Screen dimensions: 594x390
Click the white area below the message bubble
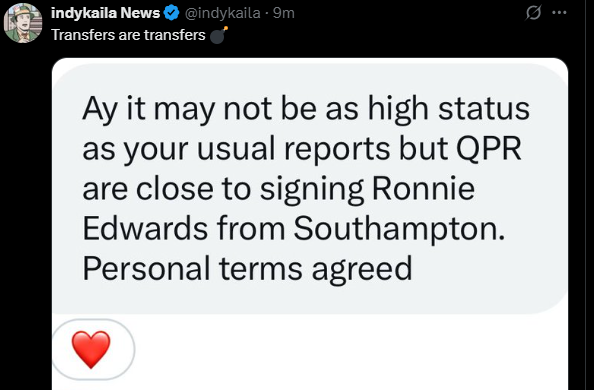tap(349, 352)
